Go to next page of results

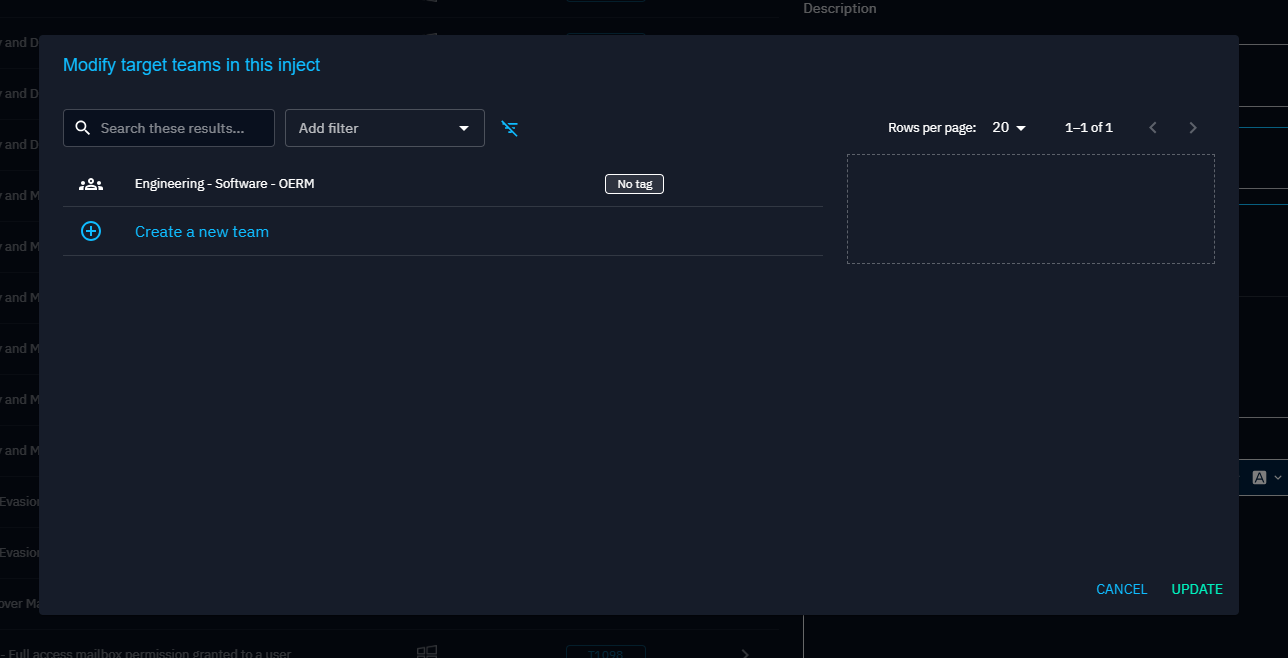[1192, 128]
